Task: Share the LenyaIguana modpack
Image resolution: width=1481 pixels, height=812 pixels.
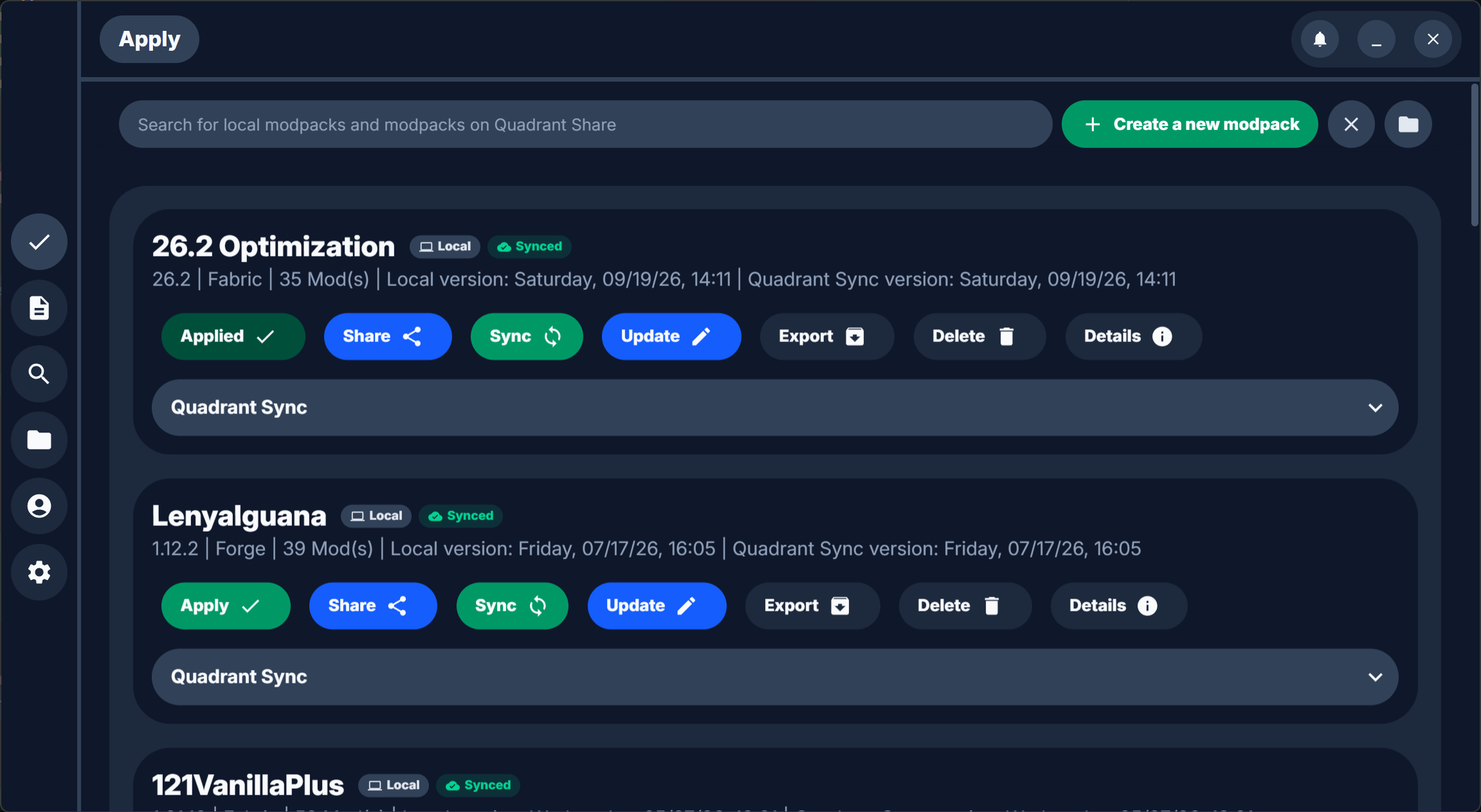Action: (373, 606)
